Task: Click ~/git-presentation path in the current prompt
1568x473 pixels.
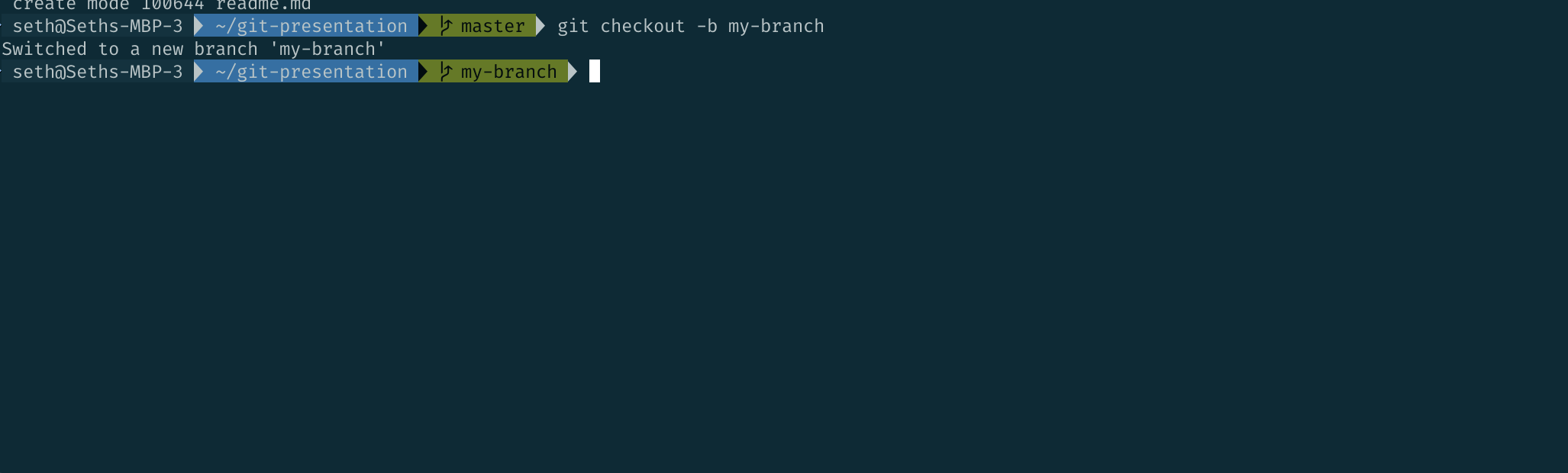Action: tap(311, 72)
